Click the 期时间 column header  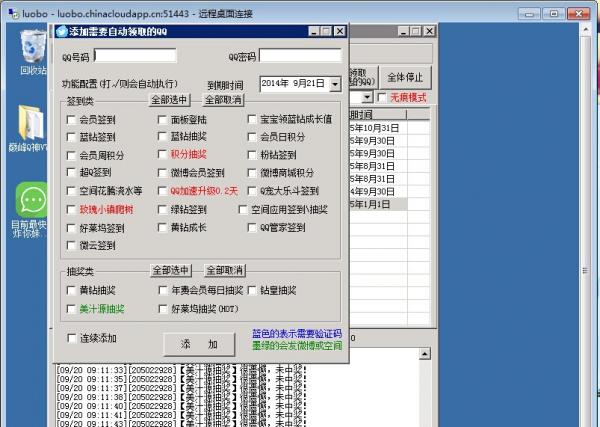click(x=377, y=114)
